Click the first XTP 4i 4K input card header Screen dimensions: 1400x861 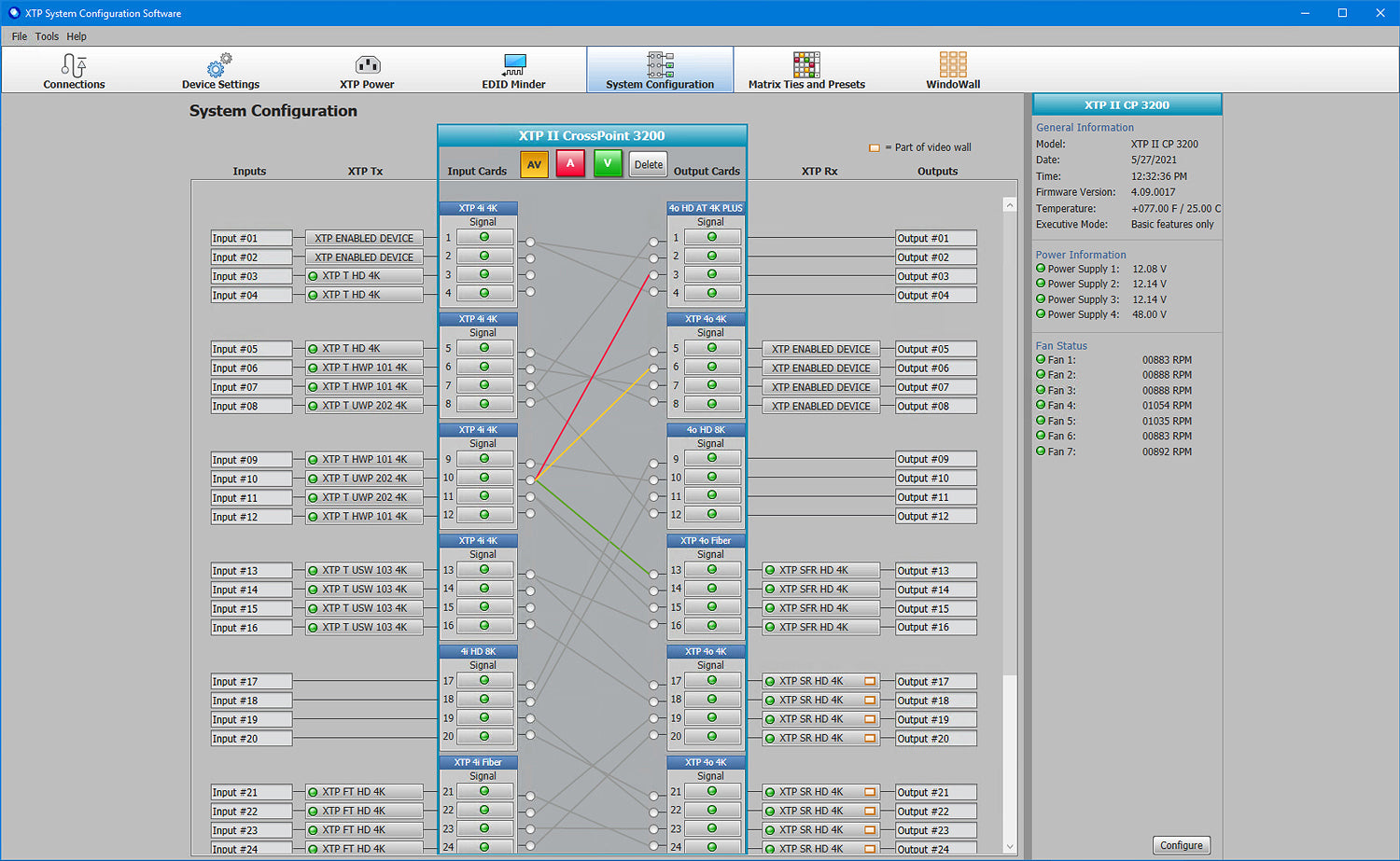[478, 208]
